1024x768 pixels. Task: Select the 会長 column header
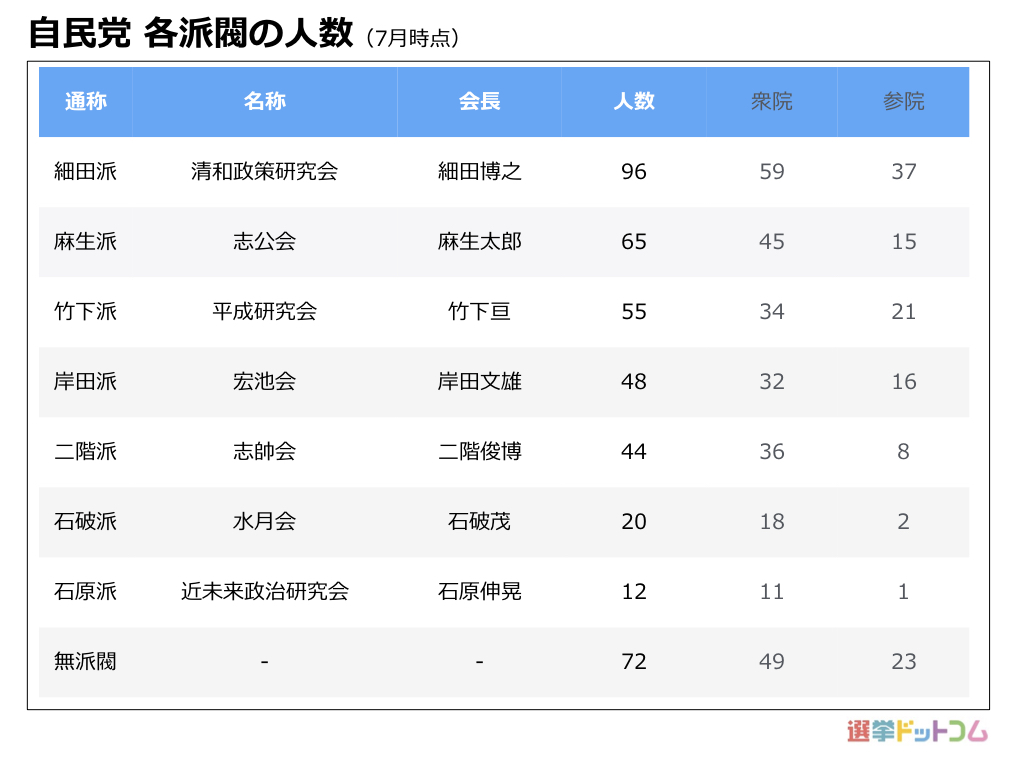[479, 101]
